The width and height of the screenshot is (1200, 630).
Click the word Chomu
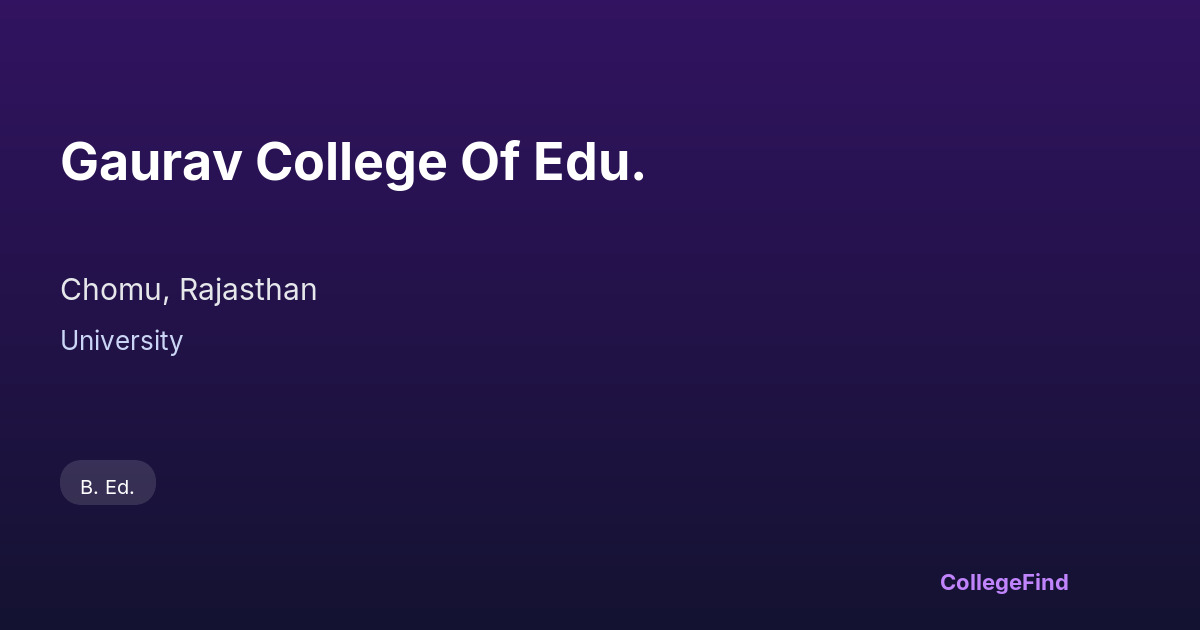point(113,290)
